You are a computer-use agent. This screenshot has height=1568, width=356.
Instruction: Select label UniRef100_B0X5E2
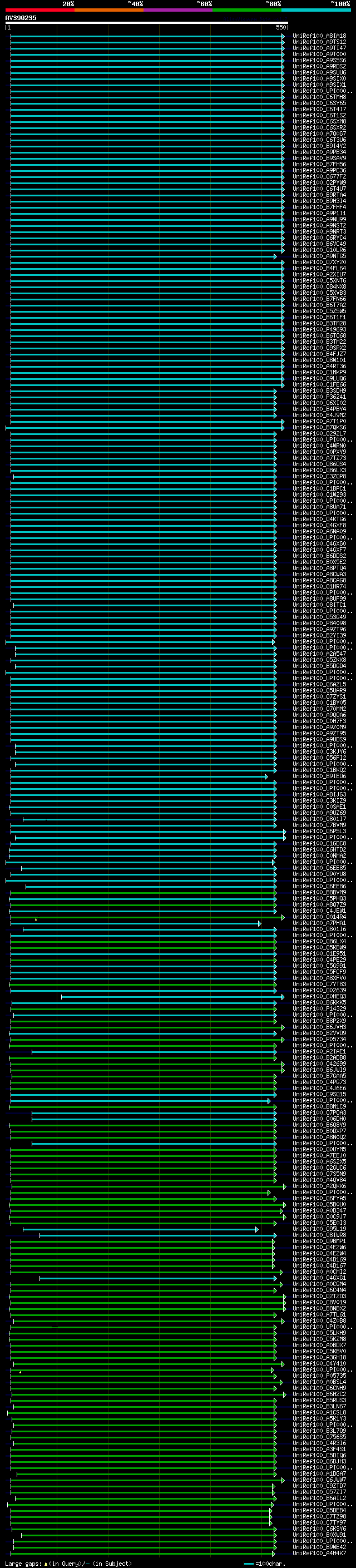point(319,562)
